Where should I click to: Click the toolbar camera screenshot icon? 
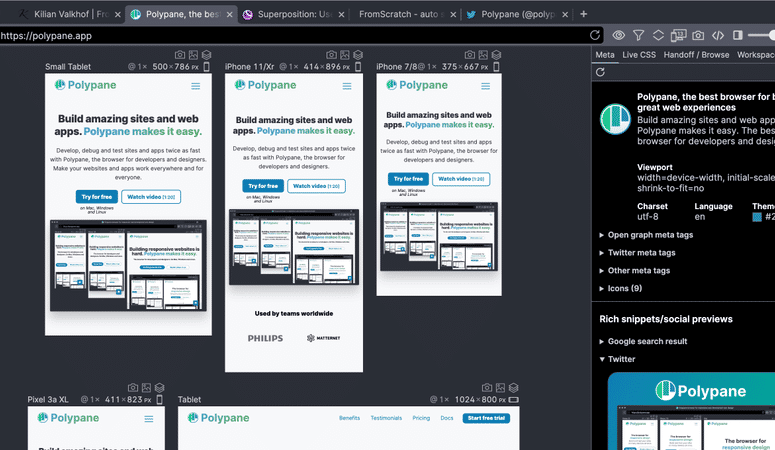pos(698,35)
